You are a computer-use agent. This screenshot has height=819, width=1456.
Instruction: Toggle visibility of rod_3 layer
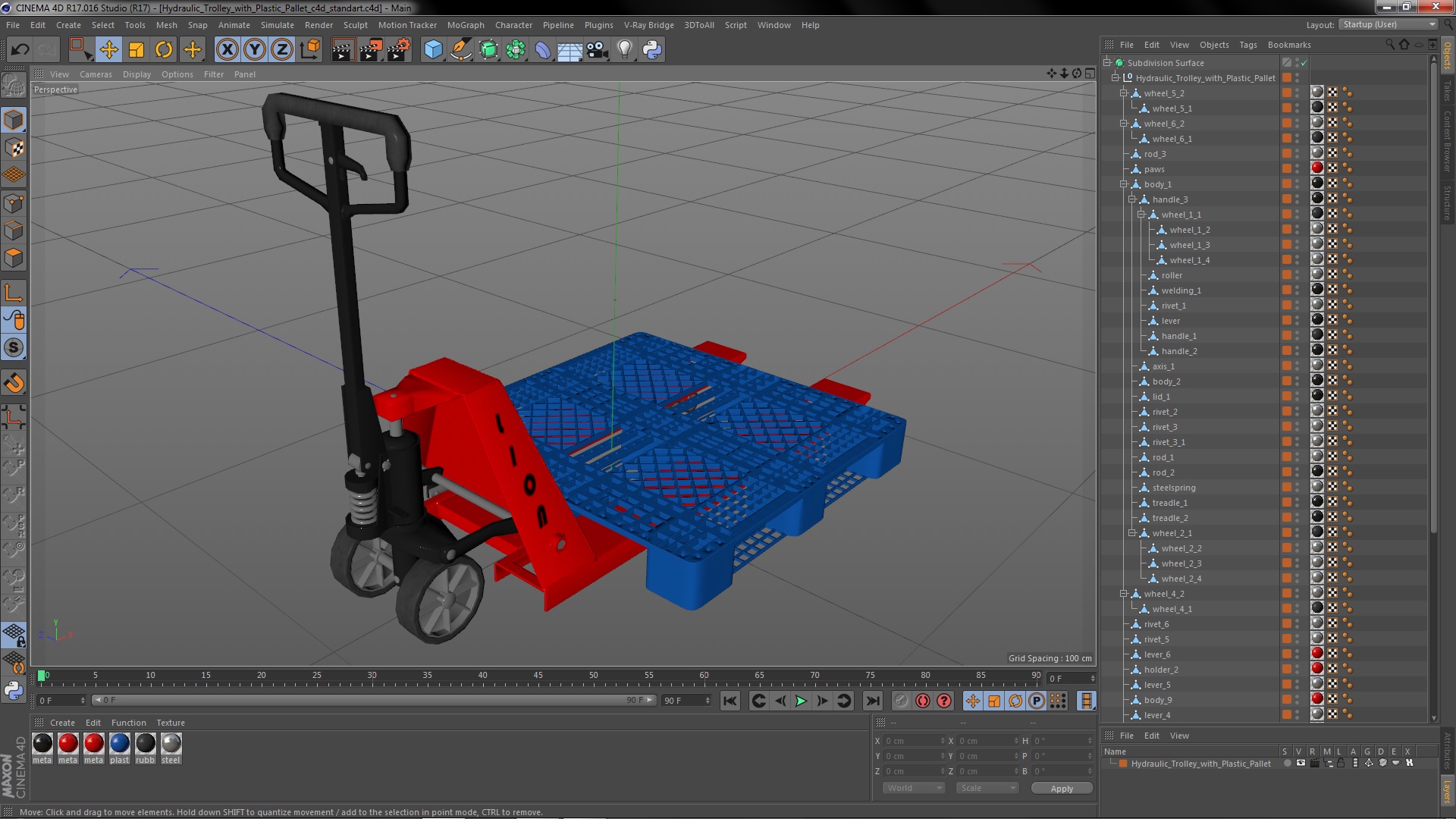click(x=1300, y=153)
